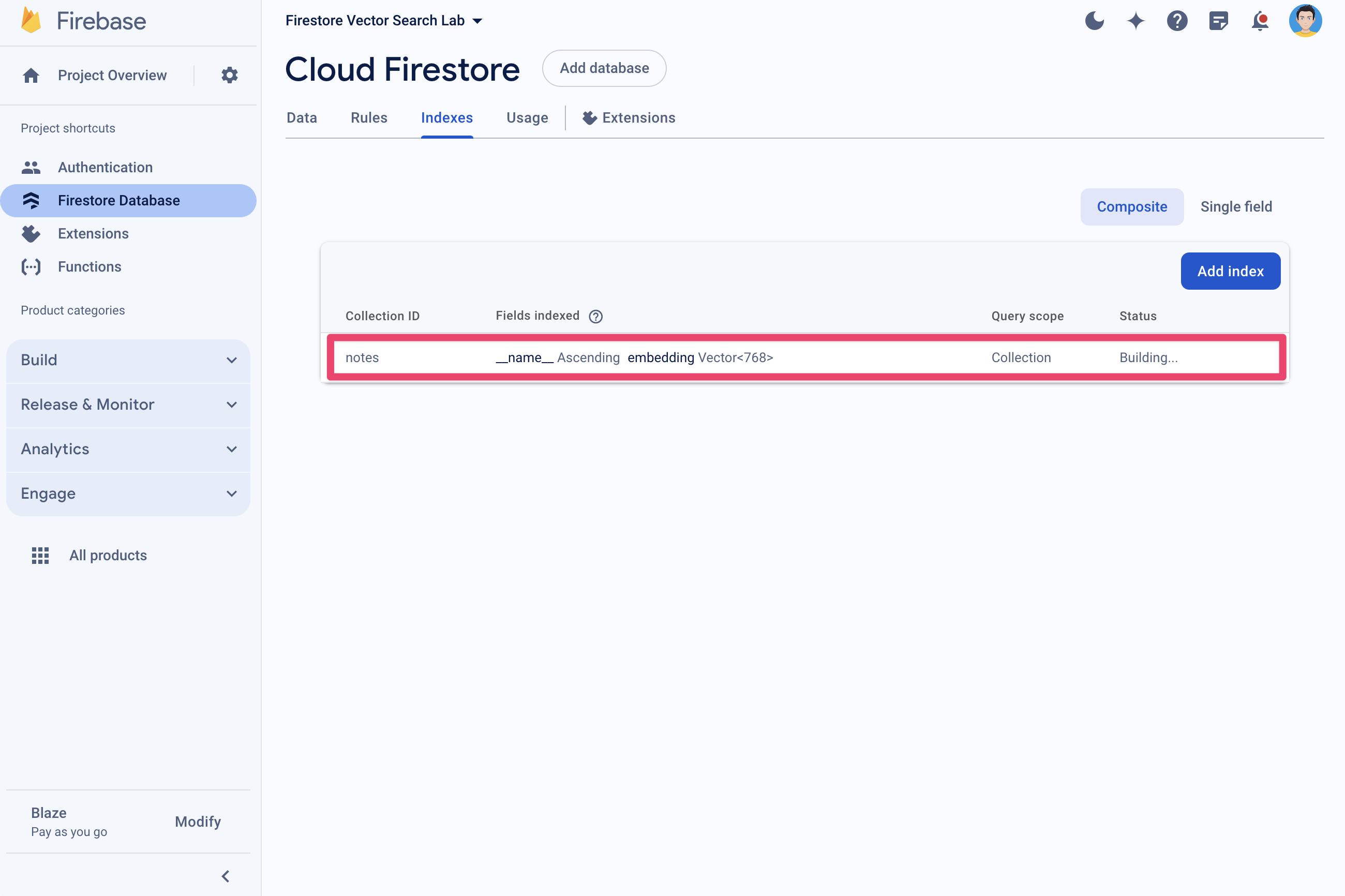
Task: Select the Data tab
Action: (x=301, y=118)
